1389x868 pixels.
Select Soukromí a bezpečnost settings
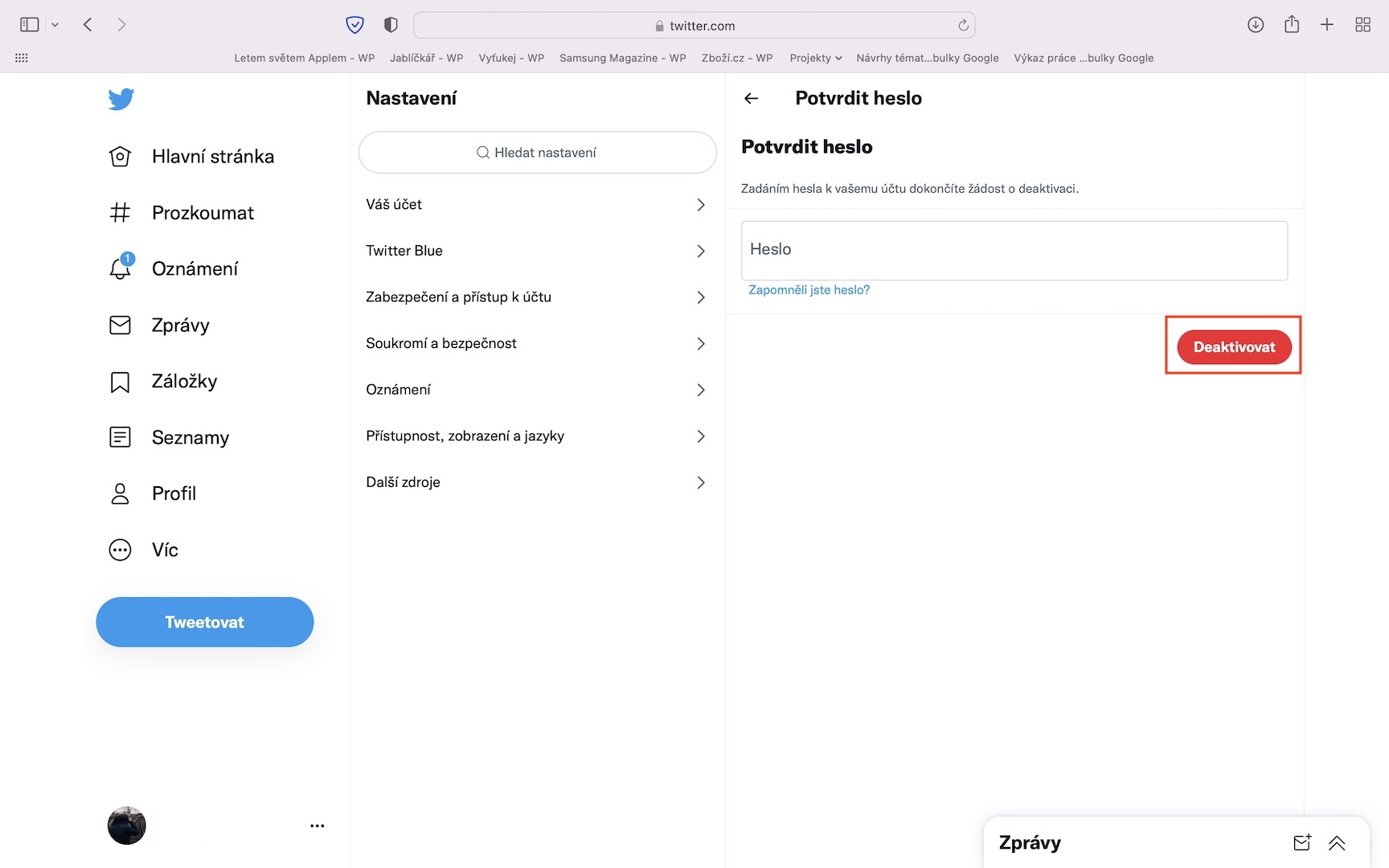(x=536, y=343)
